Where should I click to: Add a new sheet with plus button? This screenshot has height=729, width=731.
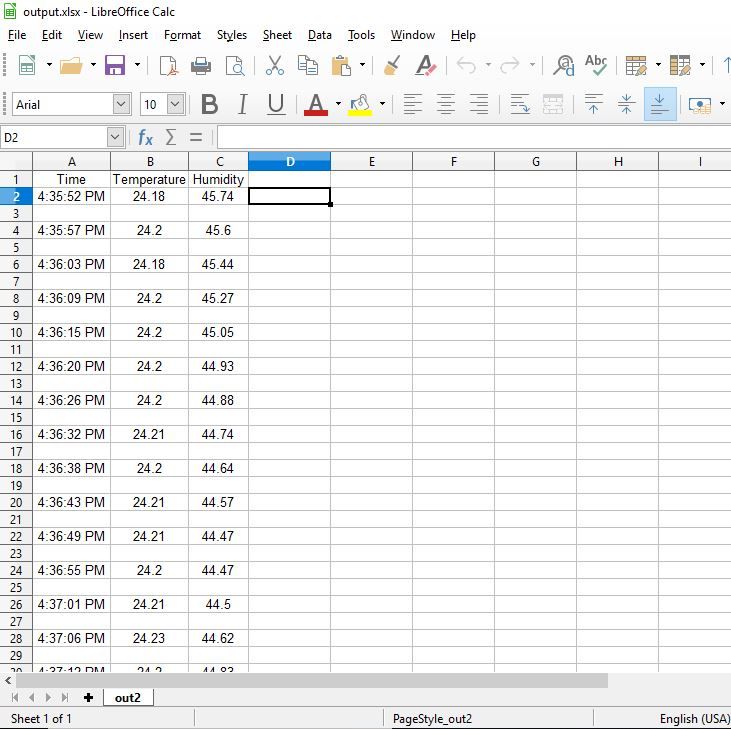tap(88, 698)
